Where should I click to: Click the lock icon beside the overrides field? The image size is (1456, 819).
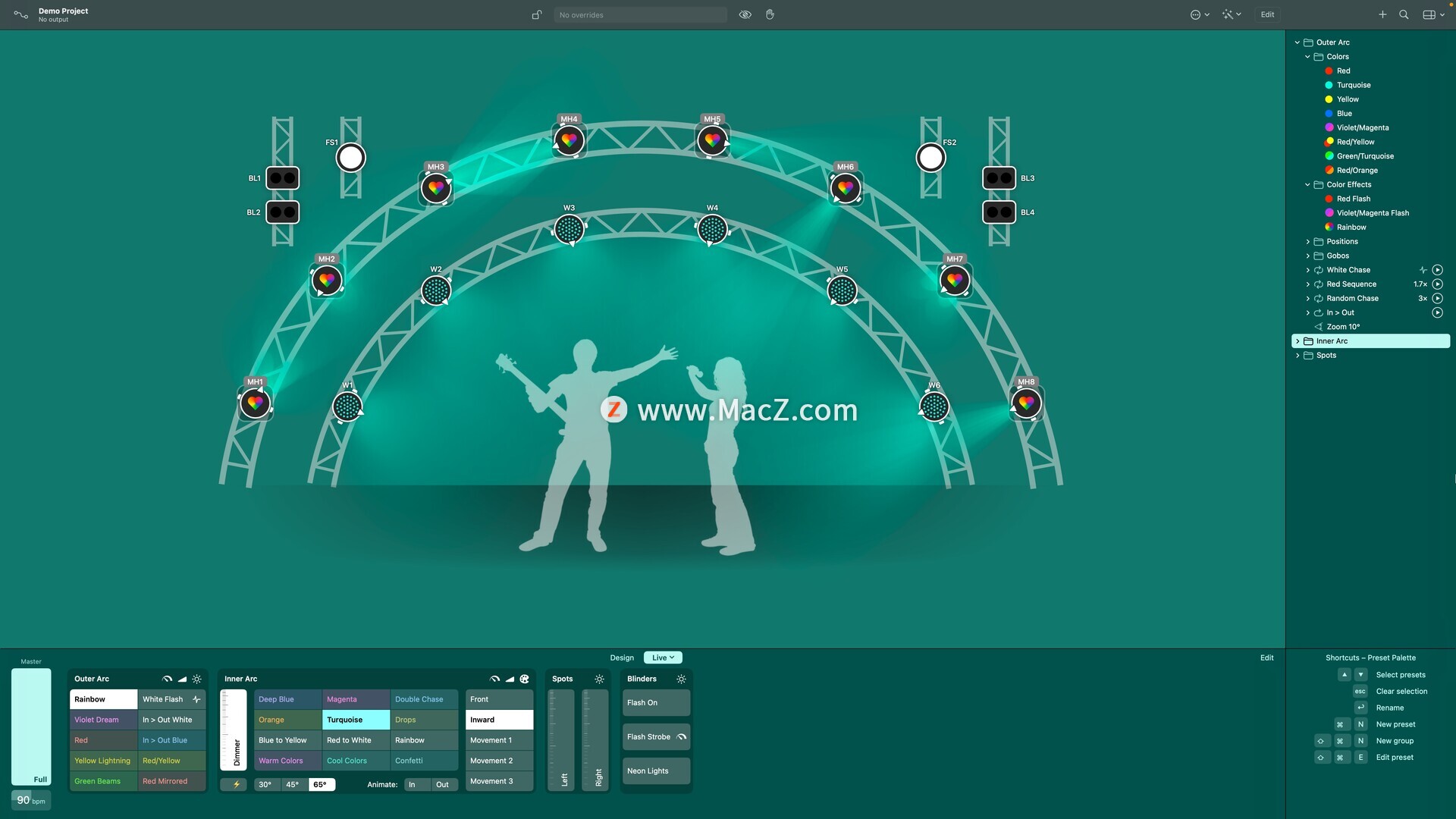coord(537,14)
